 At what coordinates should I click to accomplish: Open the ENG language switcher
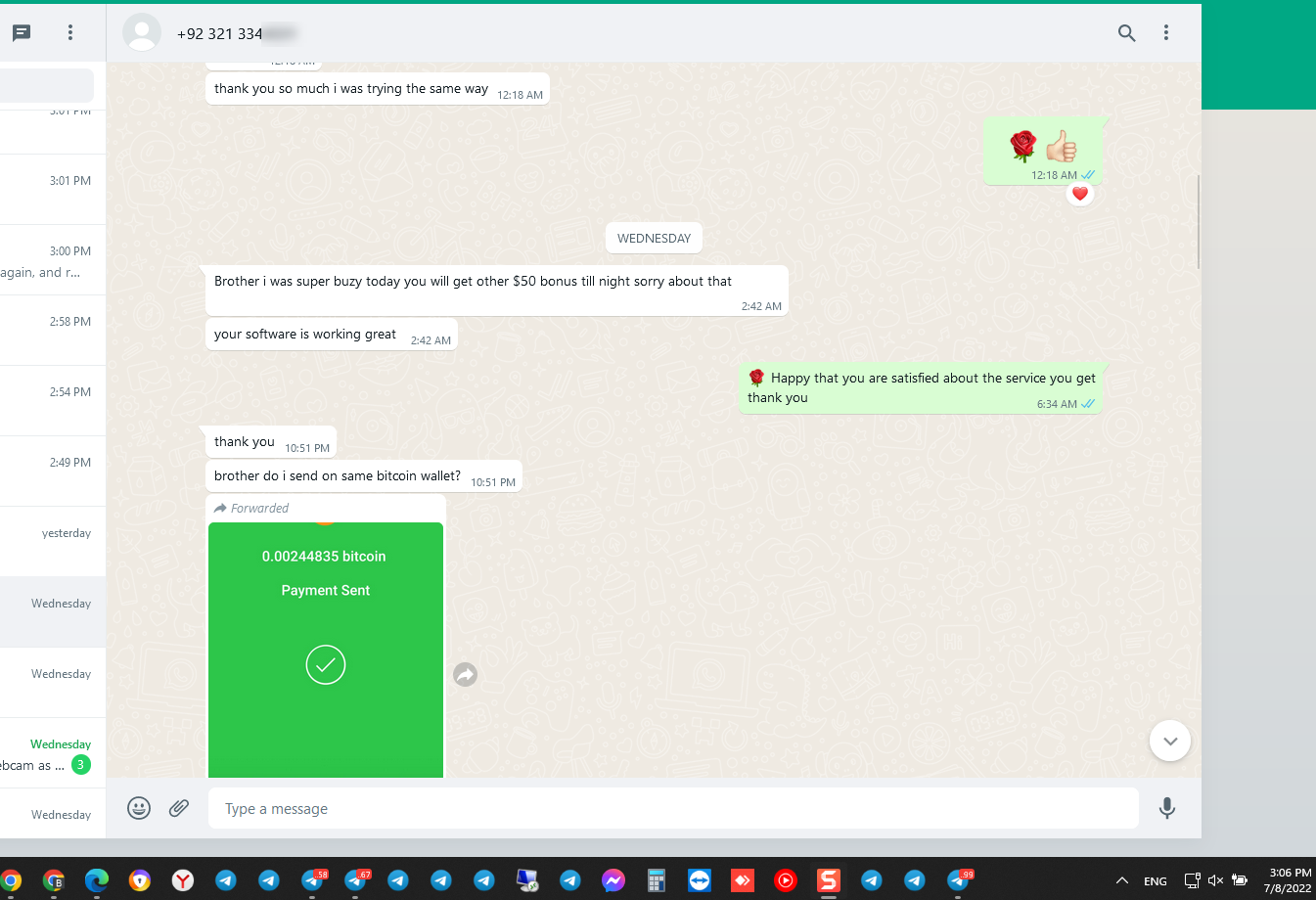[x=1155, y=880]
